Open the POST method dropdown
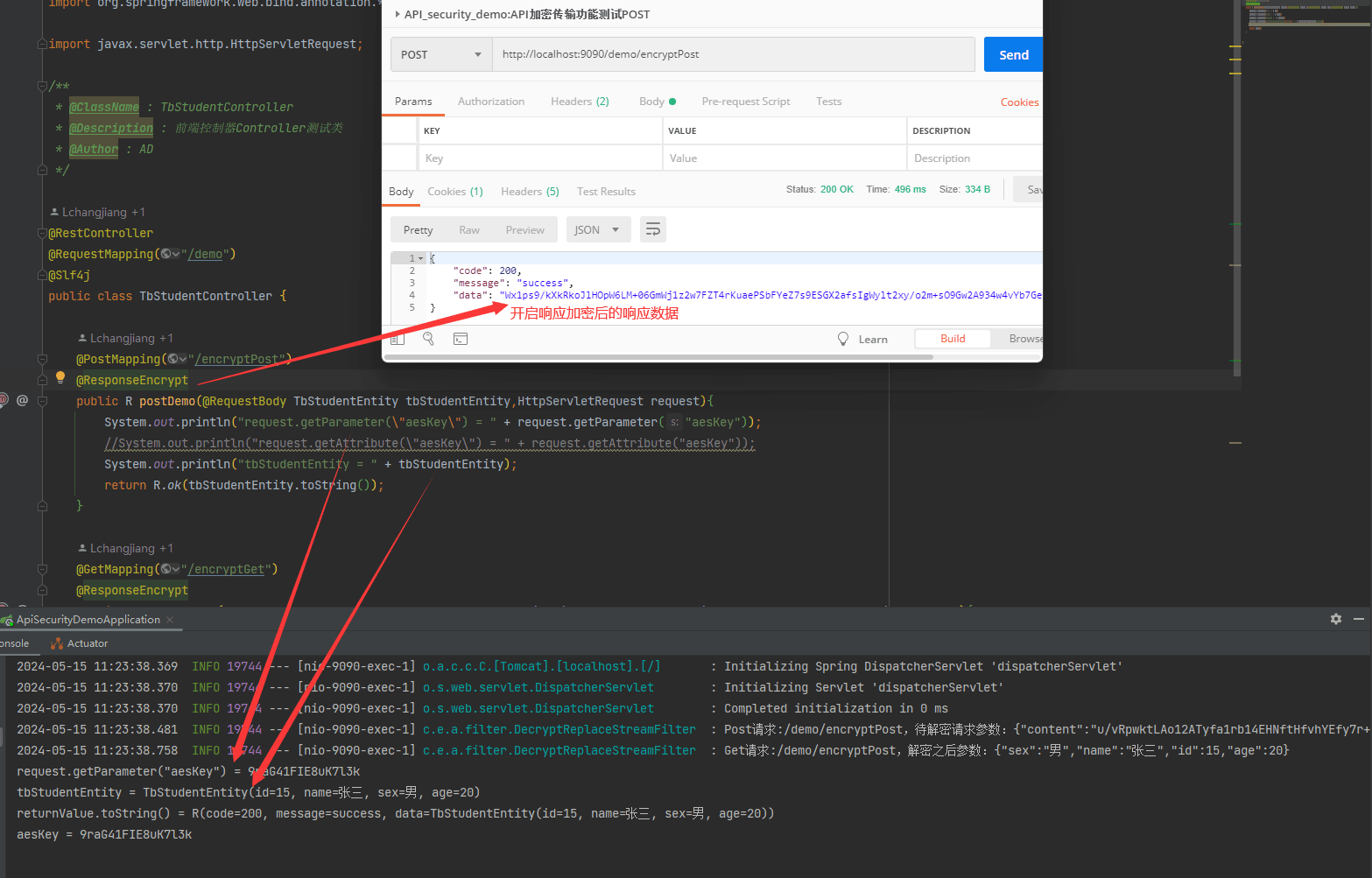Image resolution: width=1372 pixels, height=878 pixels. point(440,54)
